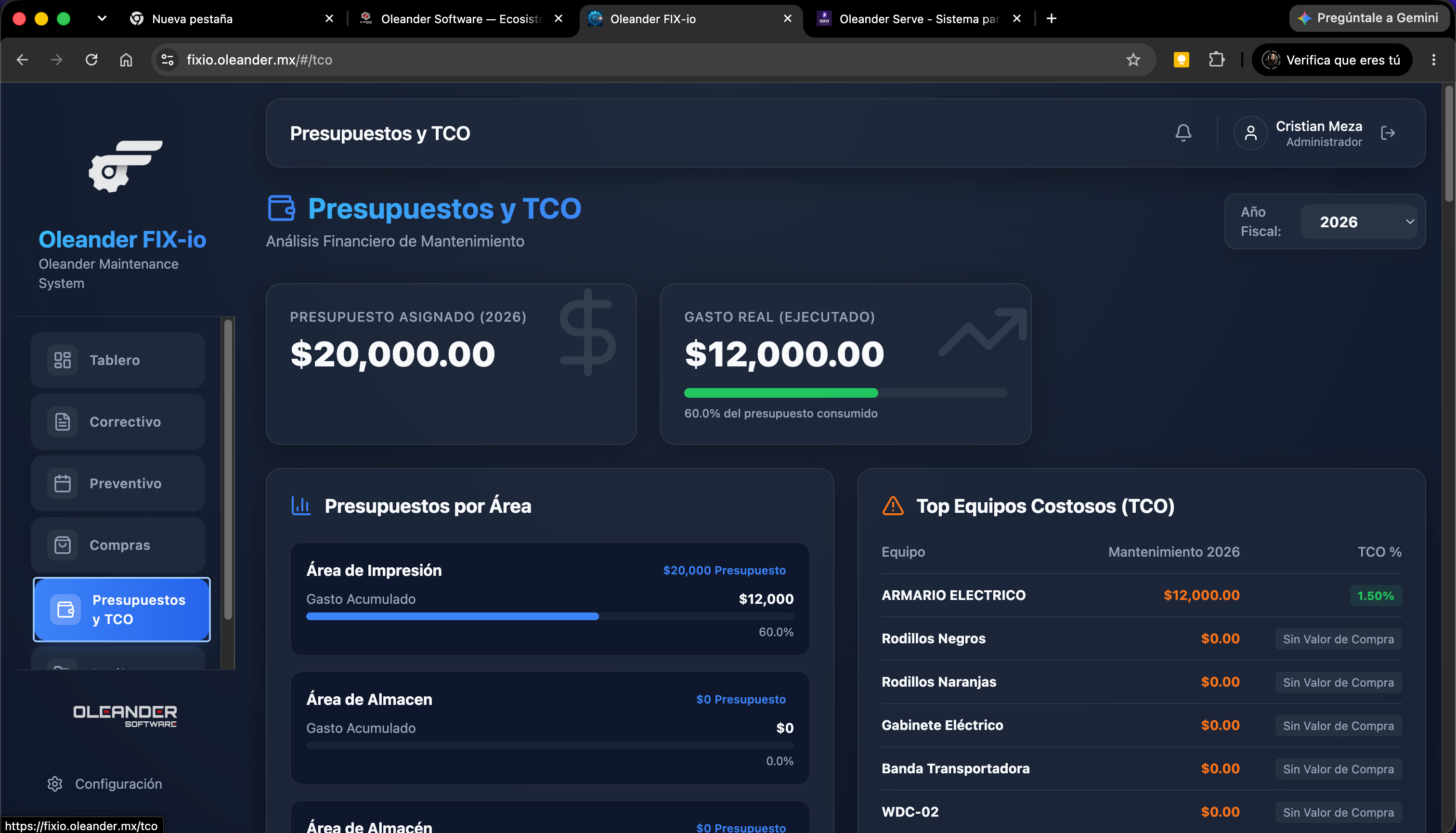1456x833 pixels.
Task: Click the wallet icon beside the page heading
Action: click(x=282, y=208)
